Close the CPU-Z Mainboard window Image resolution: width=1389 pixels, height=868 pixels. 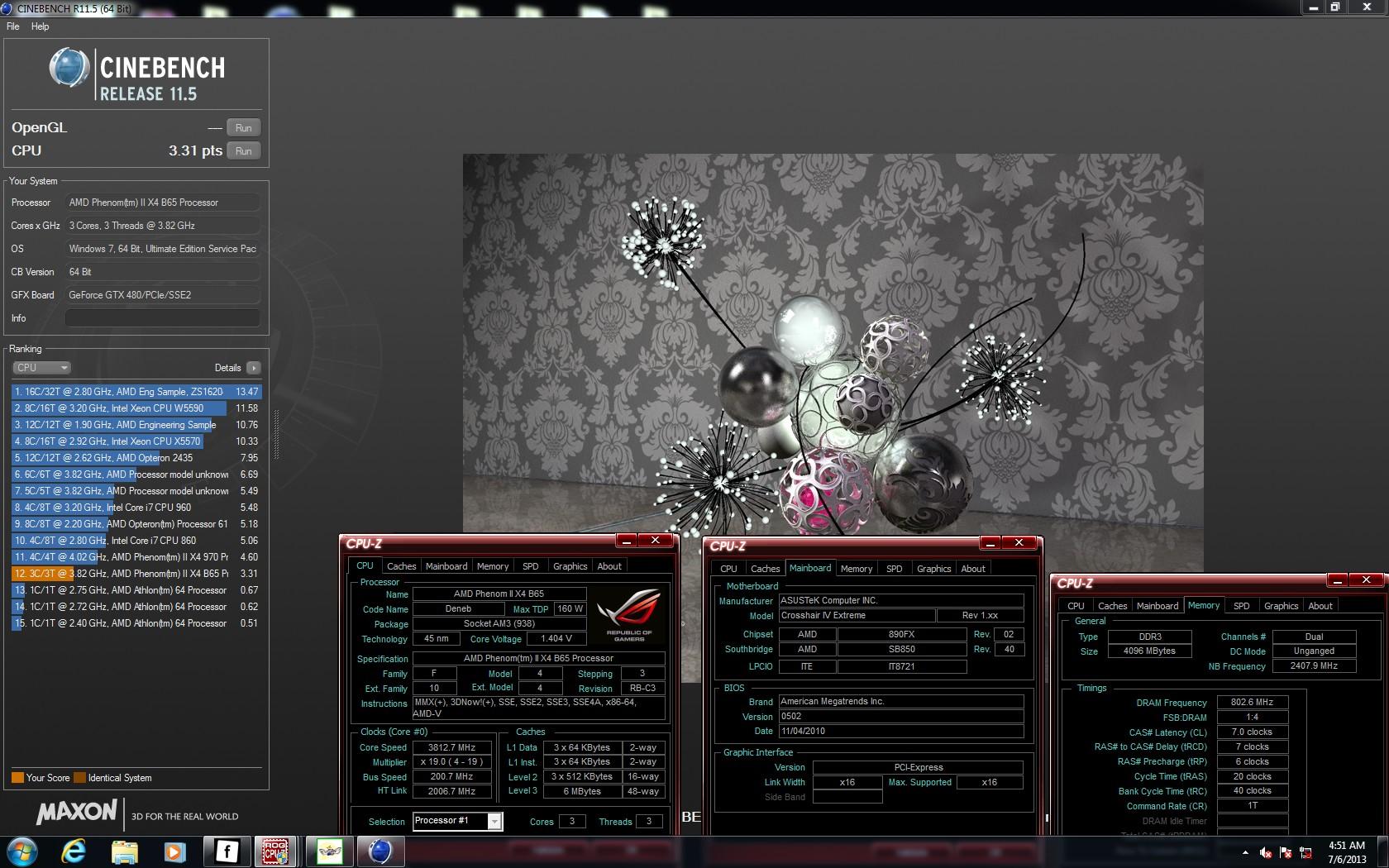1019,543
